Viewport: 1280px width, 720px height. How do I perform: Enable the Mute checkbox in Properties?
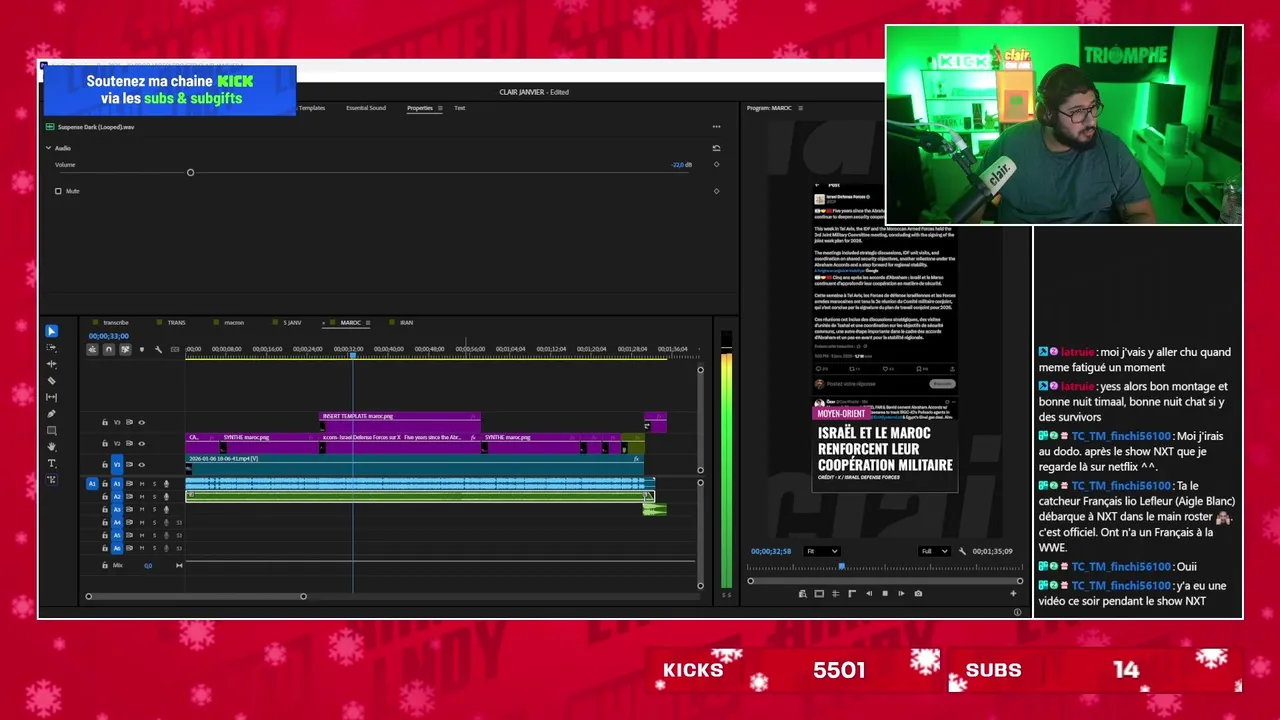58,191
